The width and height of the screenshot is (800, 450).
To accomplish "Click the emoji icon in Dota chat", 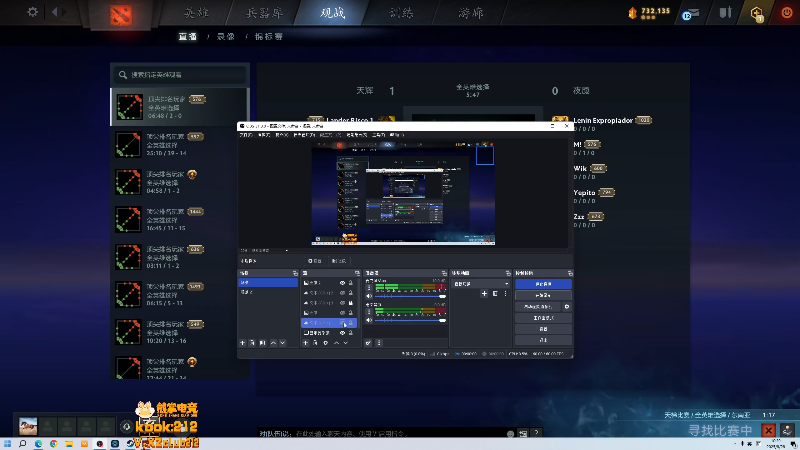I will coord(510,433).
